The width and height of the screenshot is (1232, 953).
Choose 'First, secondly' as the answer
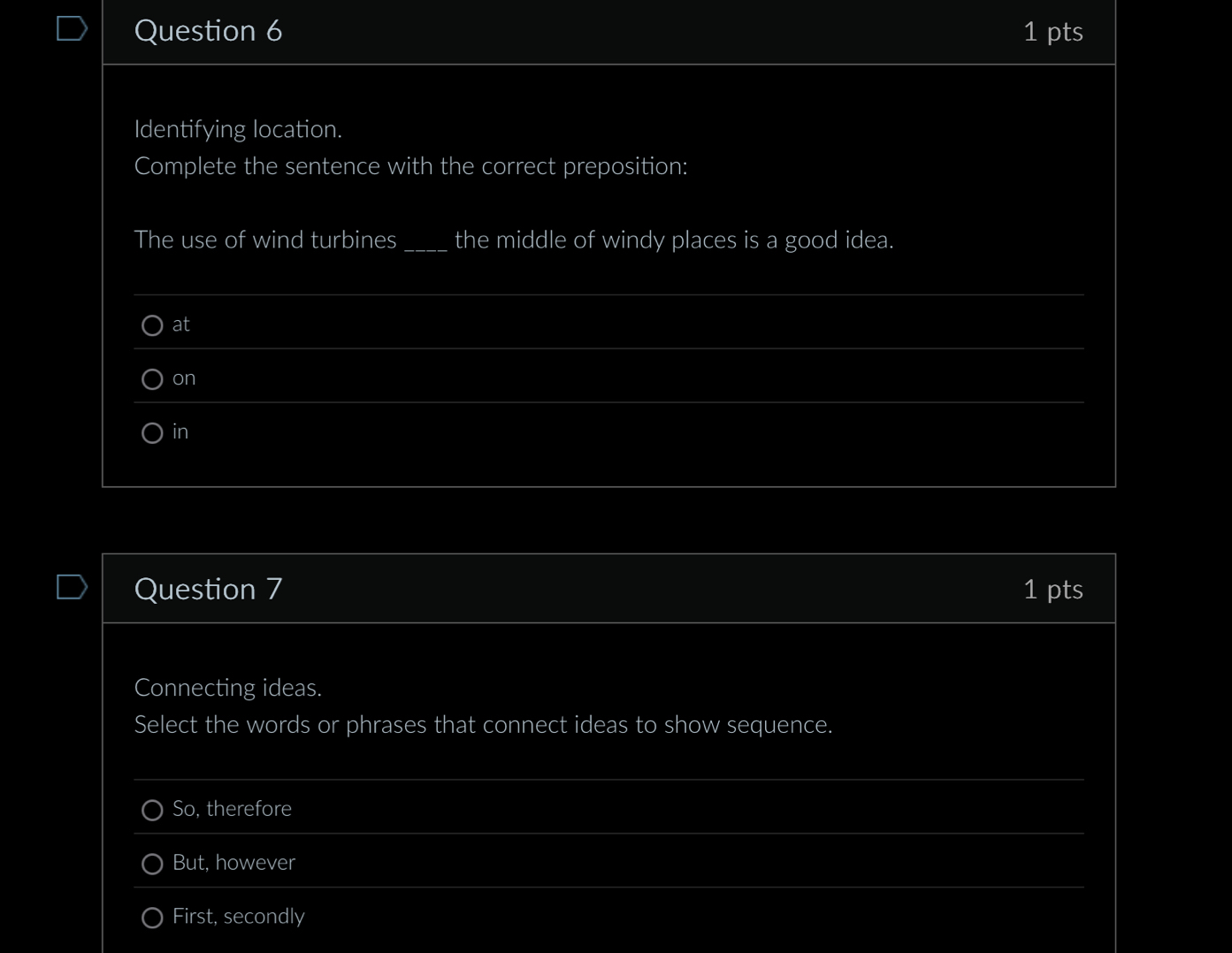click(152, 918)
